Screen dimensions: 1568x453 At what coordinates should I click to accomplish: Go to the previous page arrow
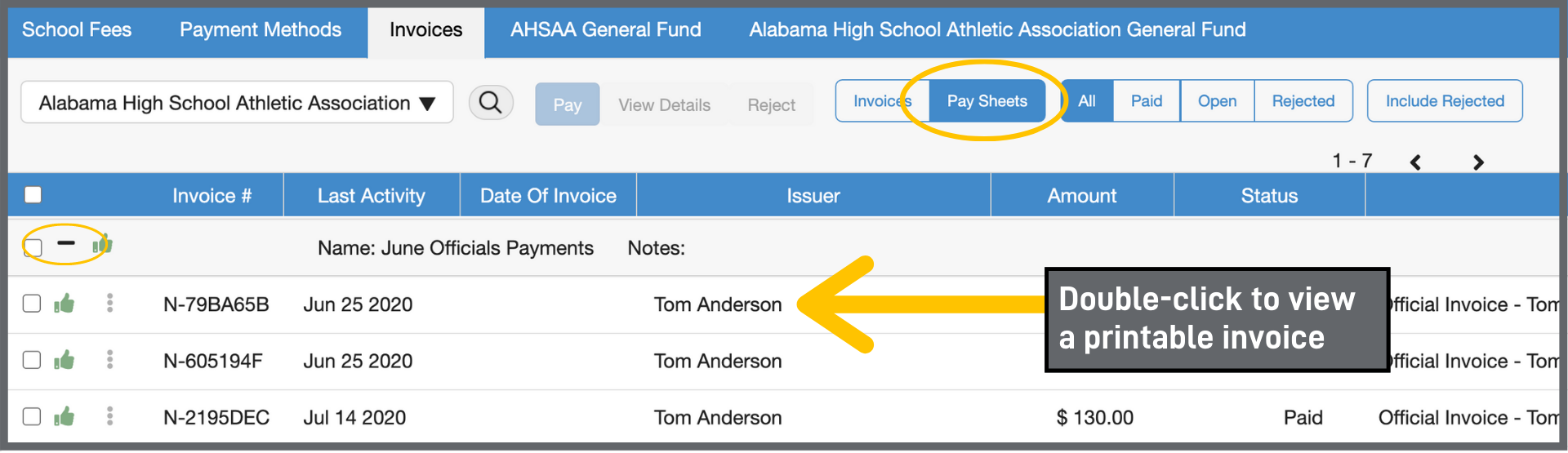click(x=1416, y=162)
